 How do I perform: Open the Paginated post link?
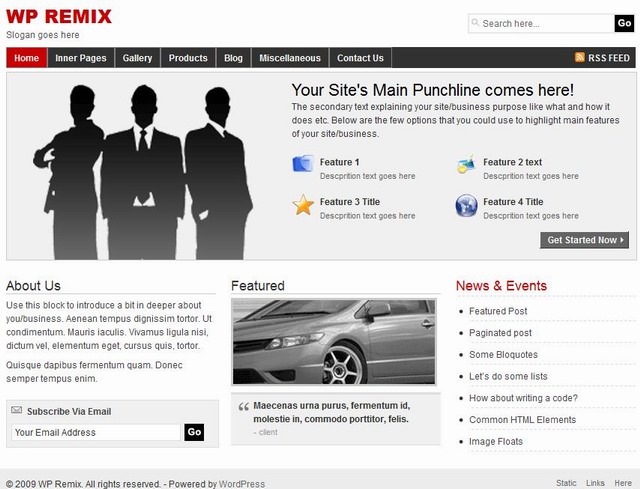[500, 333]
